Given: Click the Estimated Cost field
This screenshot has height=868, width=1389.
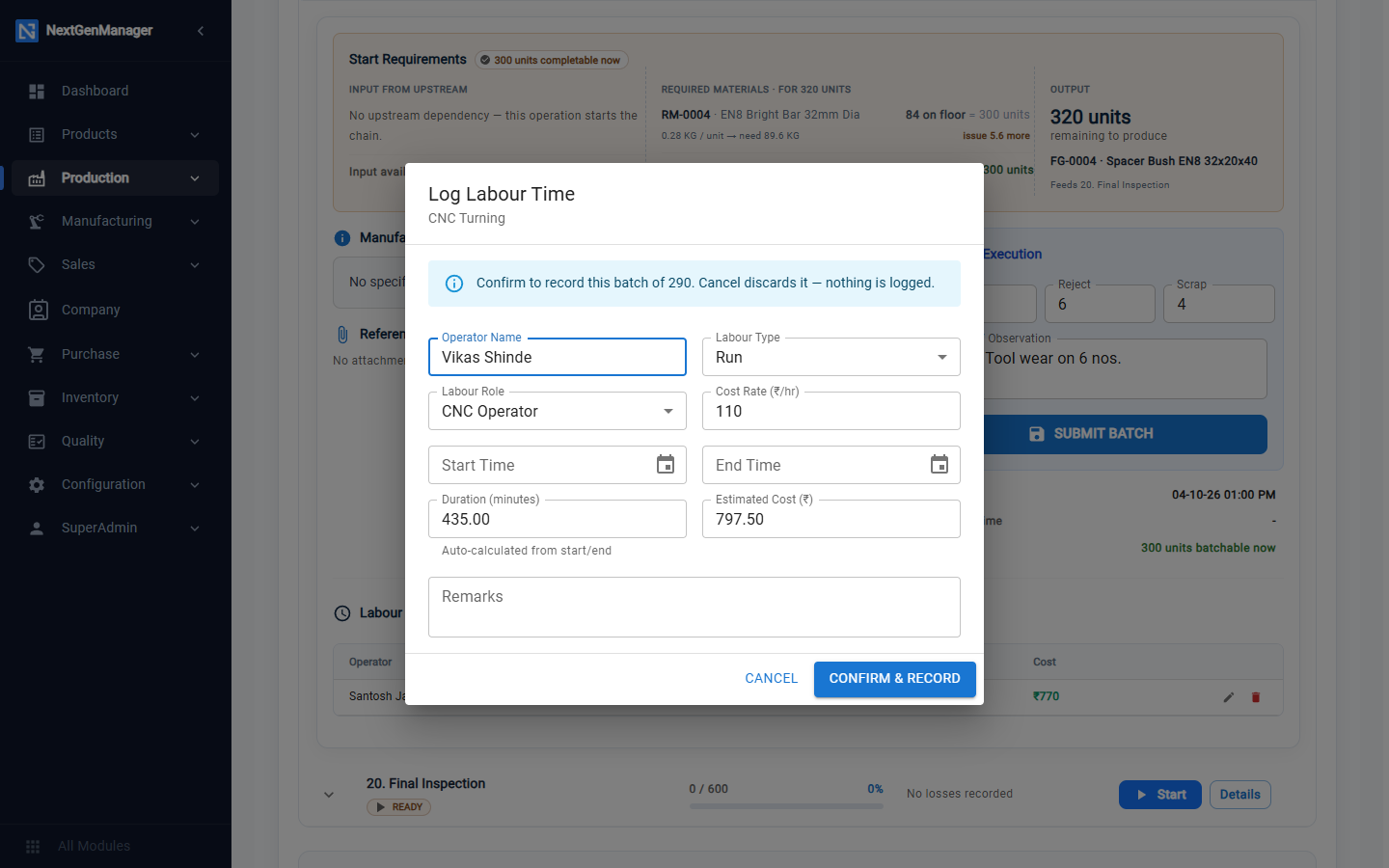Looking at the screenshot, I should click(x=831, y=519).
